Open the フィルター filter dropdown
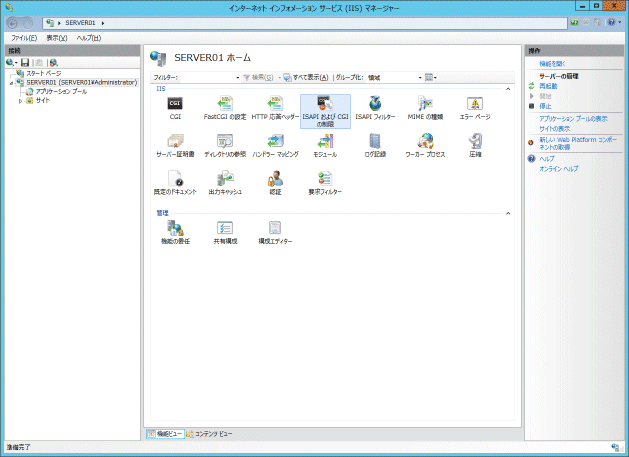 click(x=238, y=77)
